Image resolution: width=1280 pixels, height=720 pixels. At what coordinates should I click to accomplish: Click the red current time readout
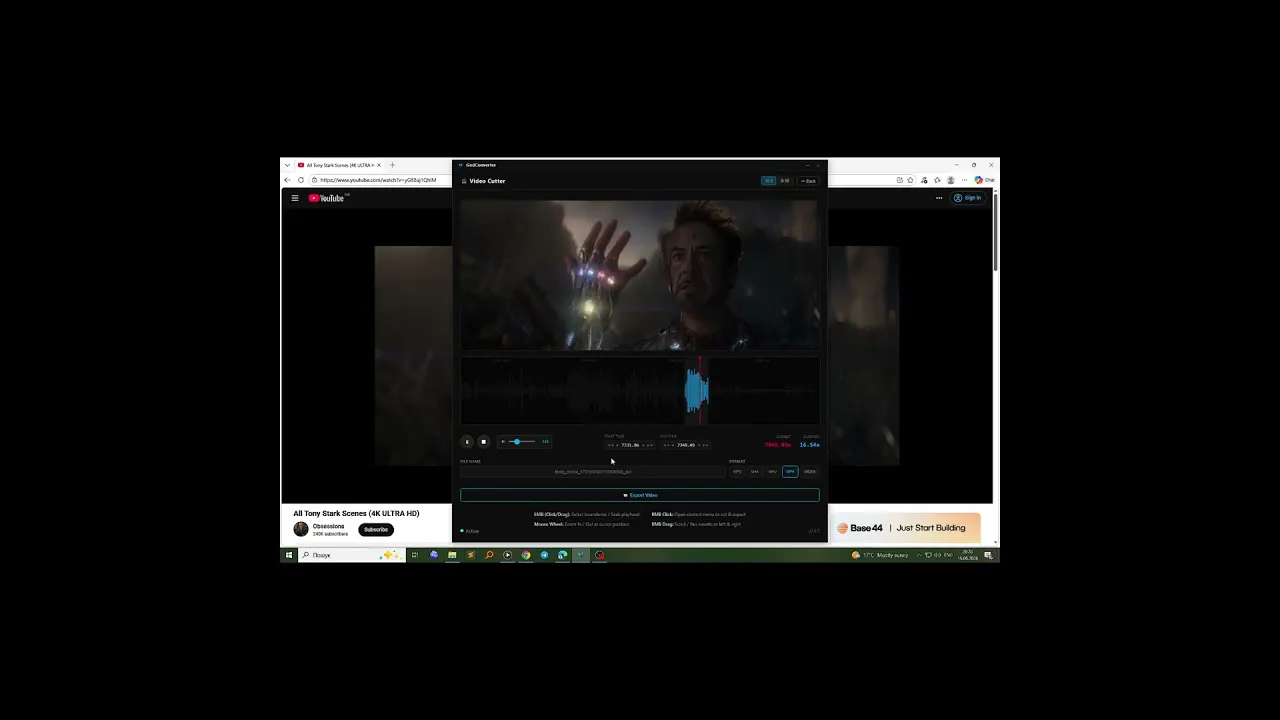[x=777, y=445]
